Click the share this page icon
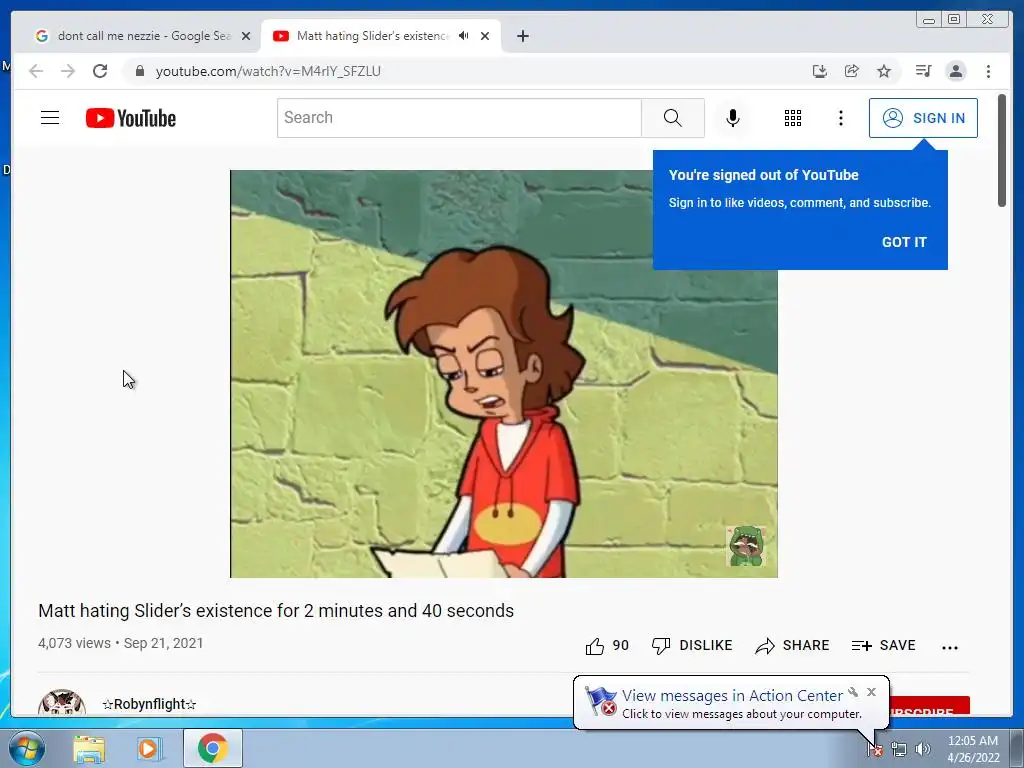Viewport: 1024px width, 768px height. point(852,71)
